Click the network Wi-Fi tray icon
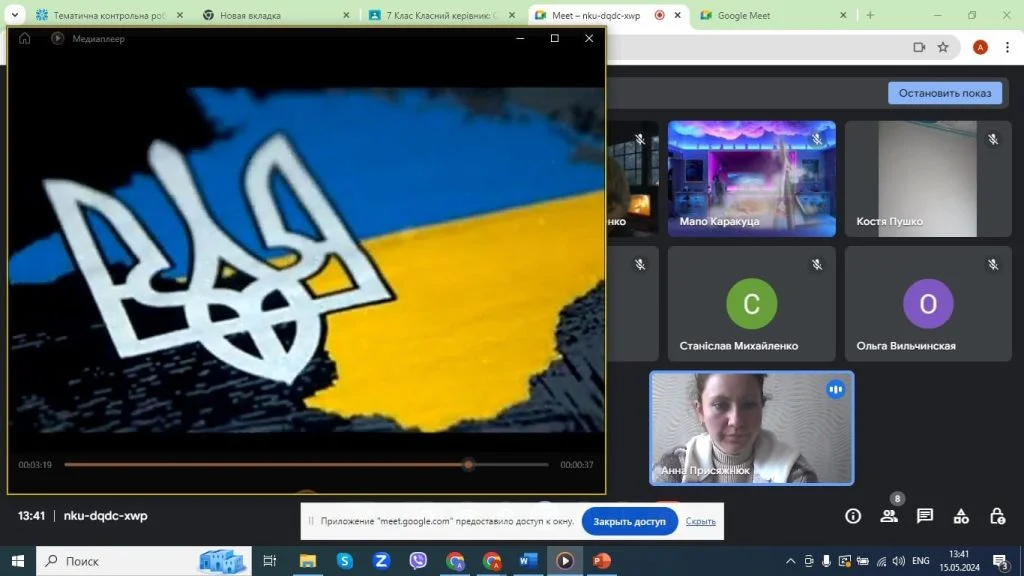 tap(881, 561)
